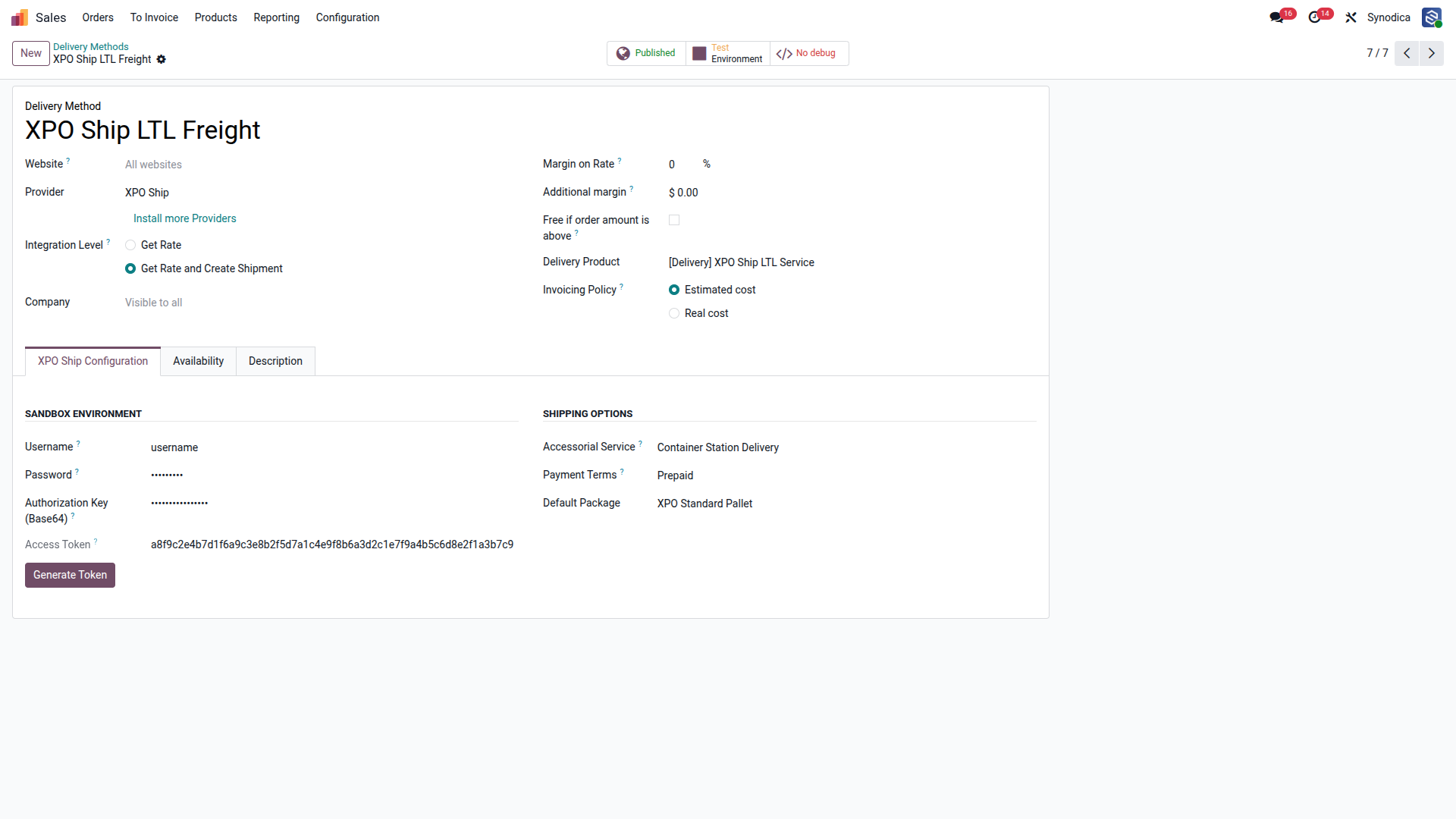
Task: Open the Delivery Product dropdown field
Action: click(852, 262)
